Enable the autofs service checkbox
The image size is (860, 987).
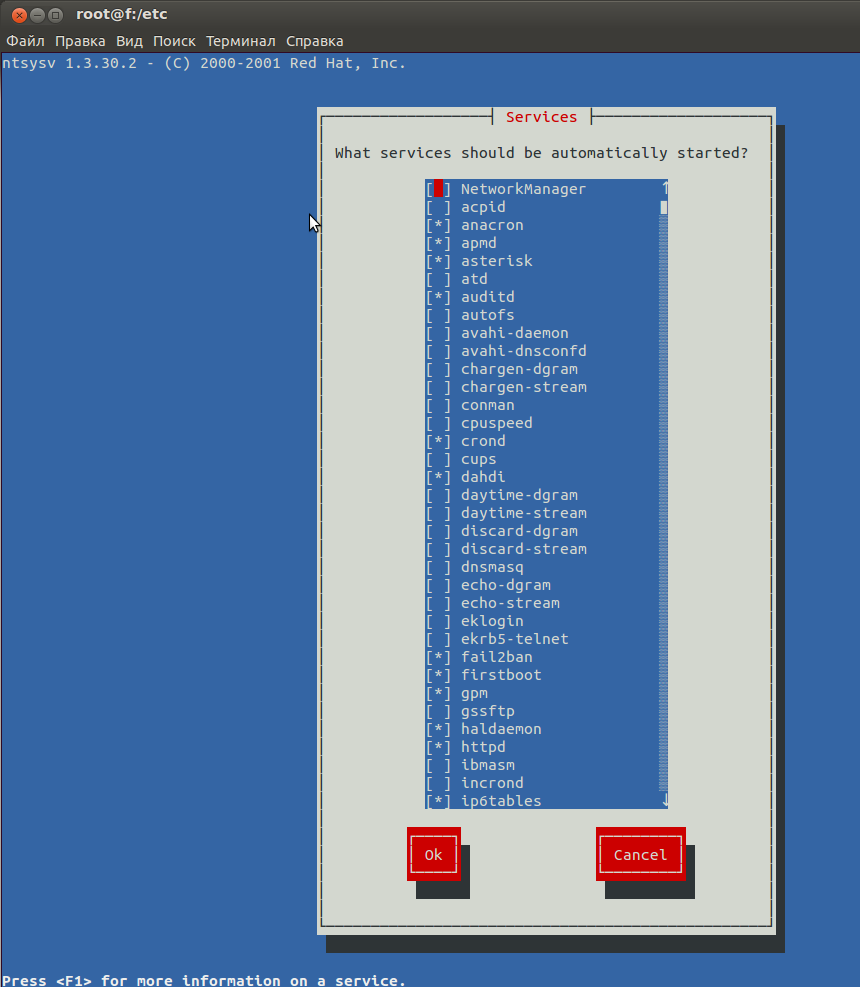439,315
